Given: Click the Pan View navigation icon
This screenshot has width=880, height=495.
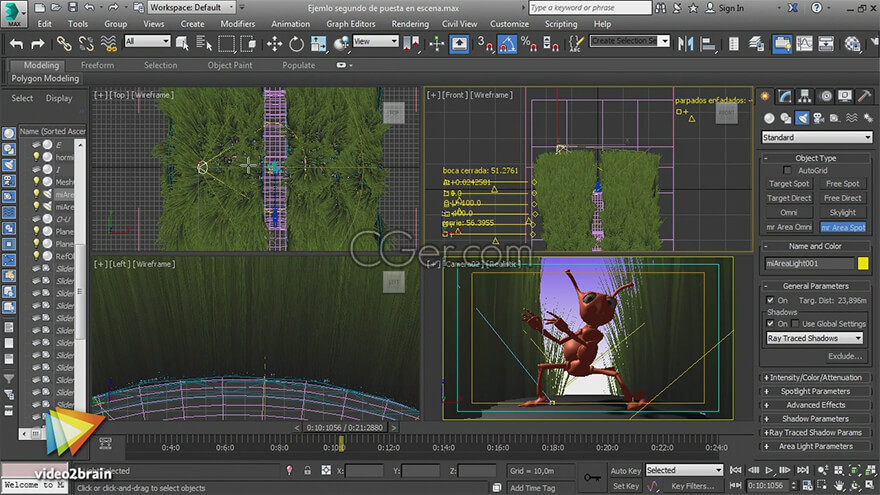Looking at the screenshot, I should click(x=838, y=485).
